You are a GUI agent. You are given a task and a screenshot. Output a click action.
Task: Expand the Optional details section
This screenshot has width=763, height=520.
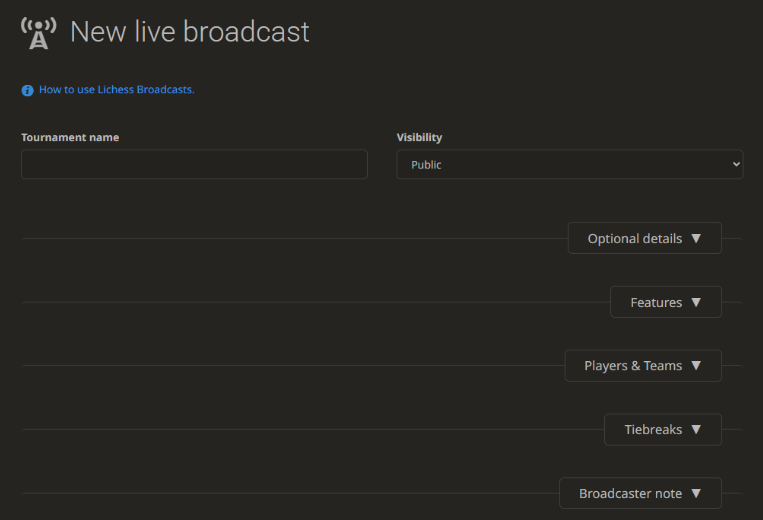point(635,239)
